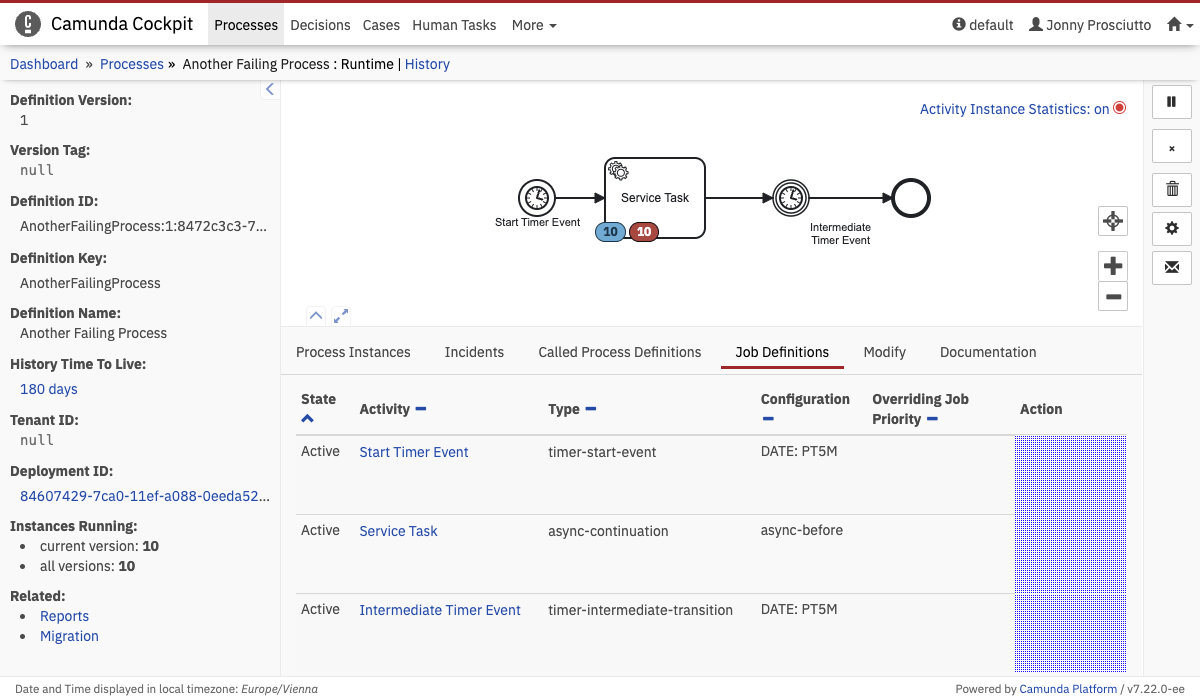
Task: Maximize the diagram with the expand arrows icon
Action: [x=341, y=315]
